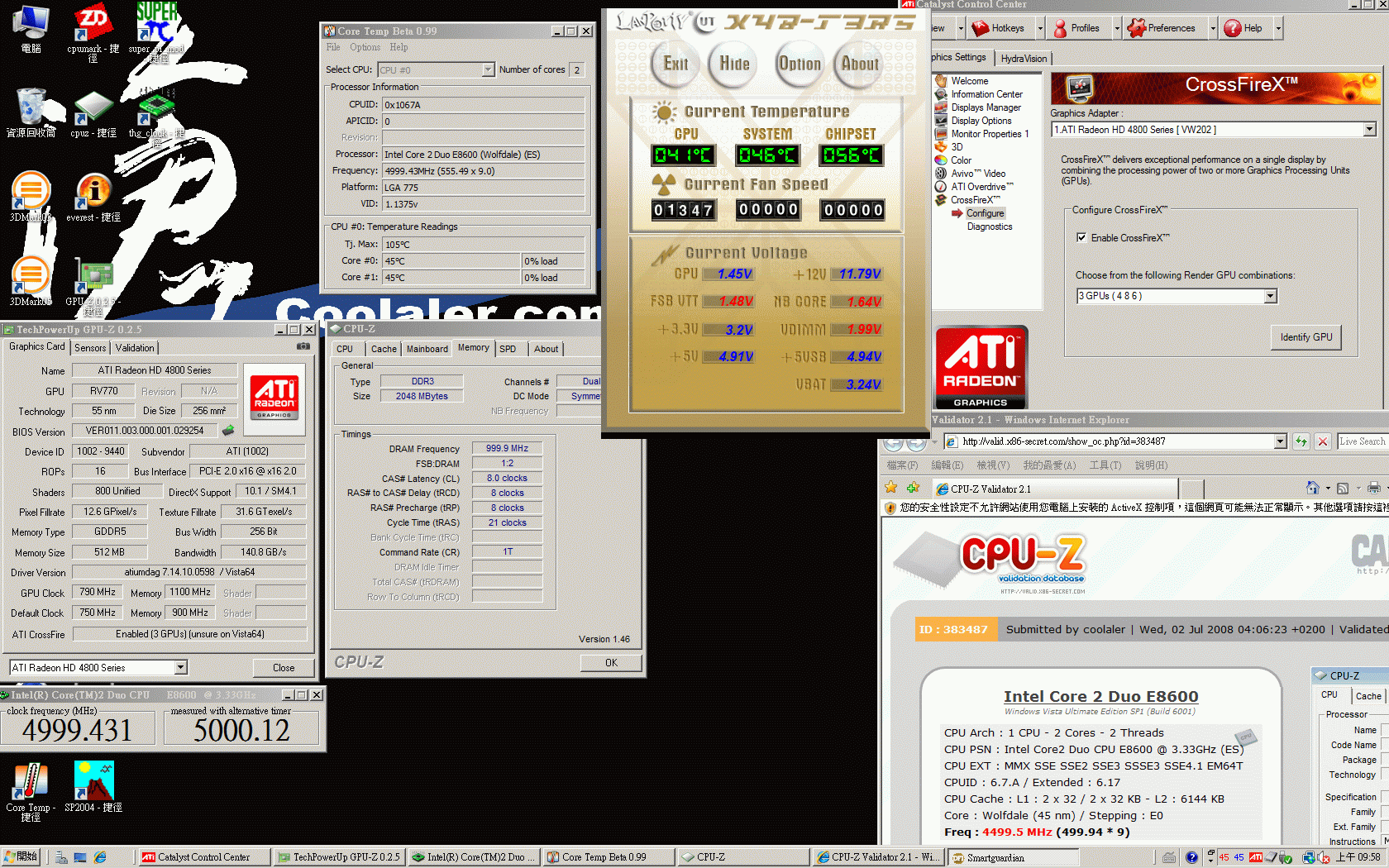Image resolution: width=1389 pixels, height=868 pixels.
Task: Click the Start button on the taskbar
Action: pyautogui.click(x=20, y=857)
